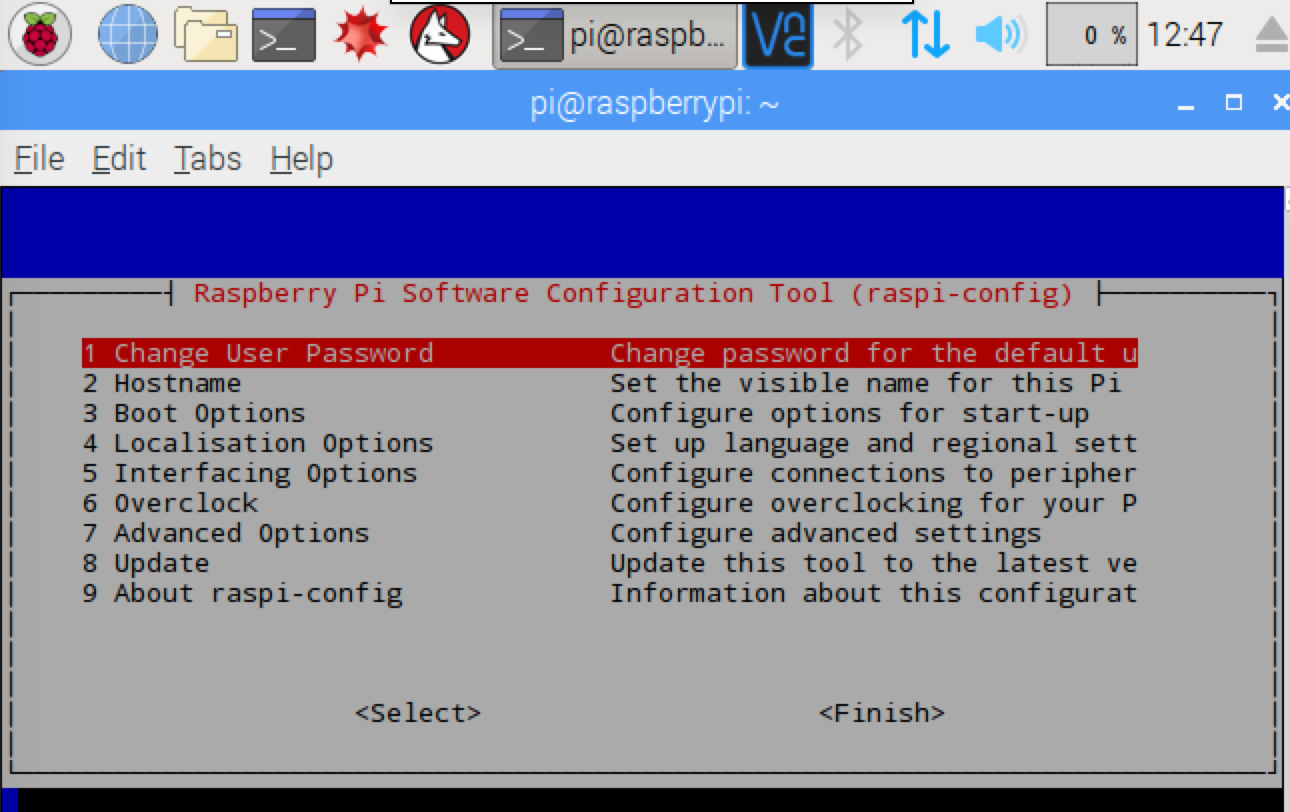Open the Mathematica red spiky icon

click(361, 35)
